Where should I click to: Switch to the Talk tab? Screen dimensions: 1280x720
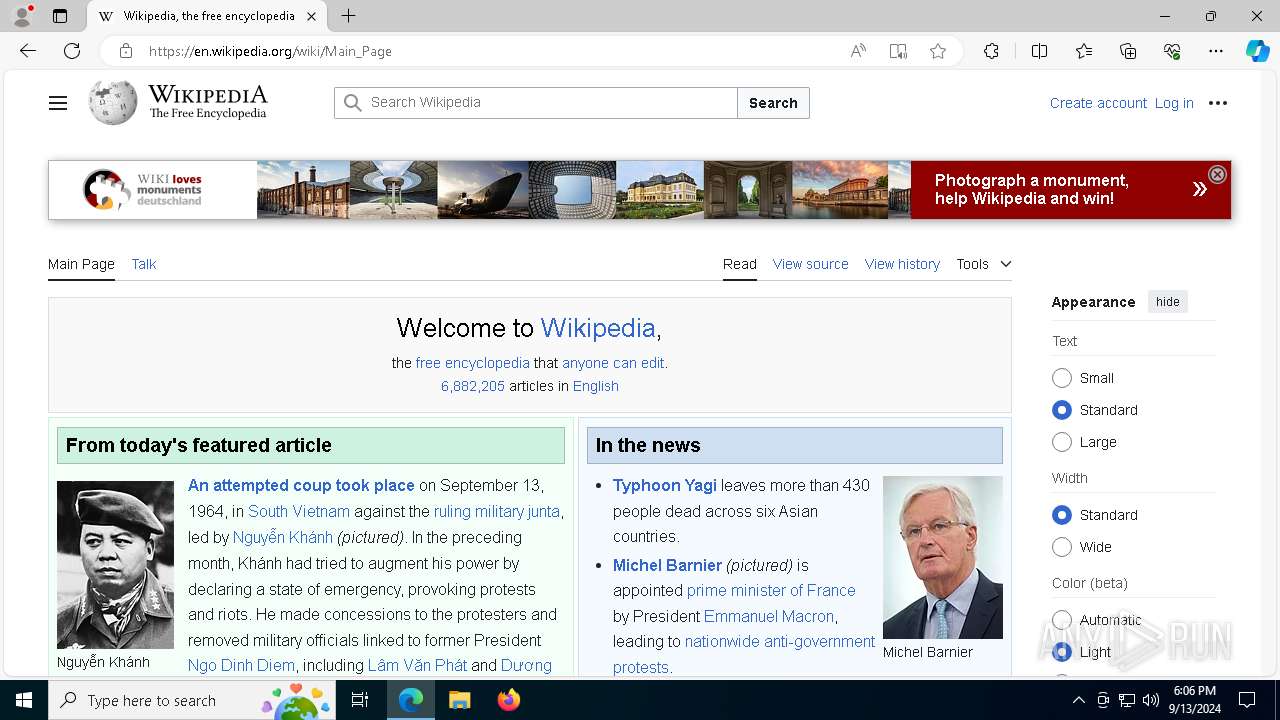(144, 264)
